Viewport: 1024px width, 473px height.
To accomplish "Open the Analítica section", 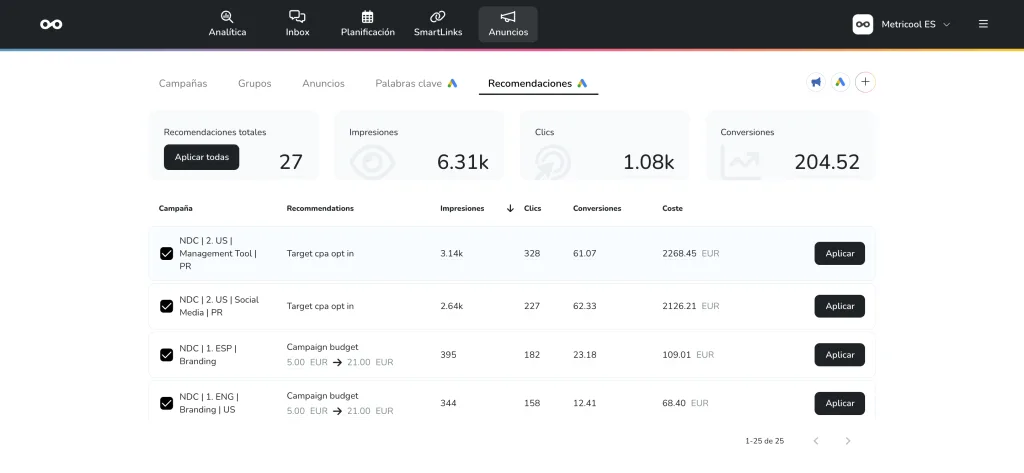I will (x=227, y=24).
